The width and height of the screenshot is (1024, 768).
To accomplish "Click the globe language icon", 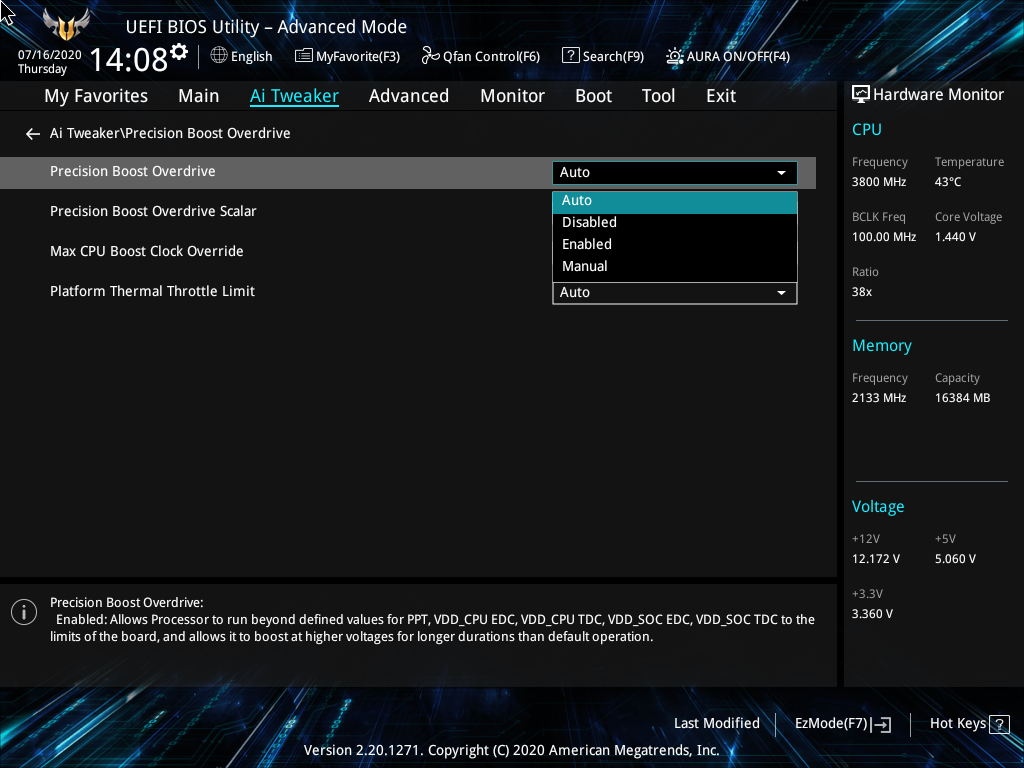I will click(219, 56).
